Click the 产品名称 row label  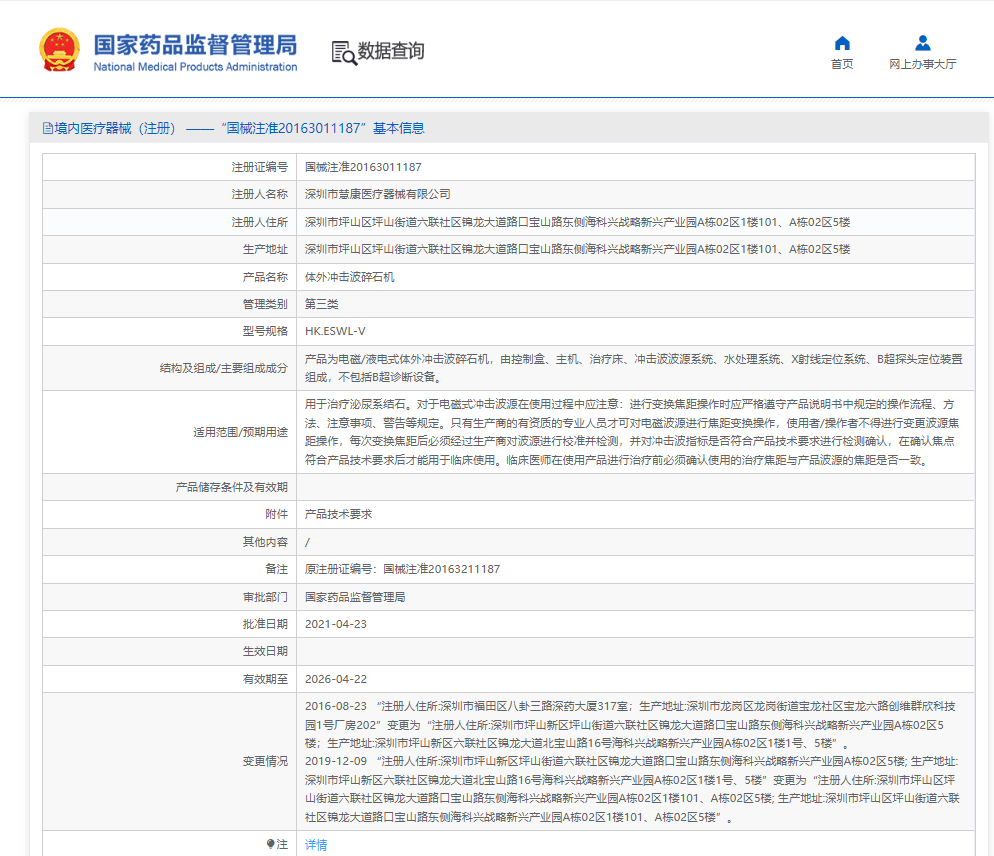click(x=265, y=277)
